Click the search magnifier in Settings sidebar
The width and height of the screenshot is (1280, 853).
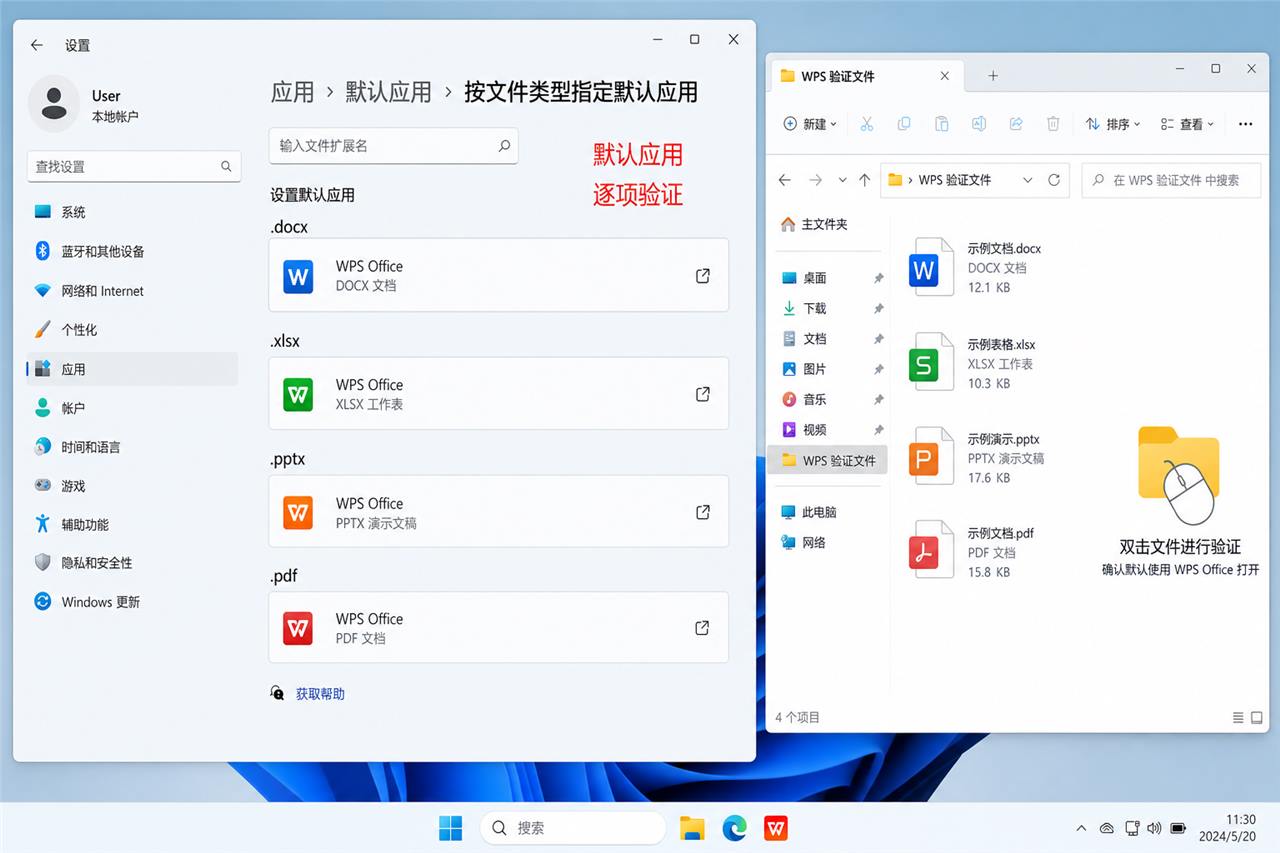pyautogui.click(x=226, y=167)
